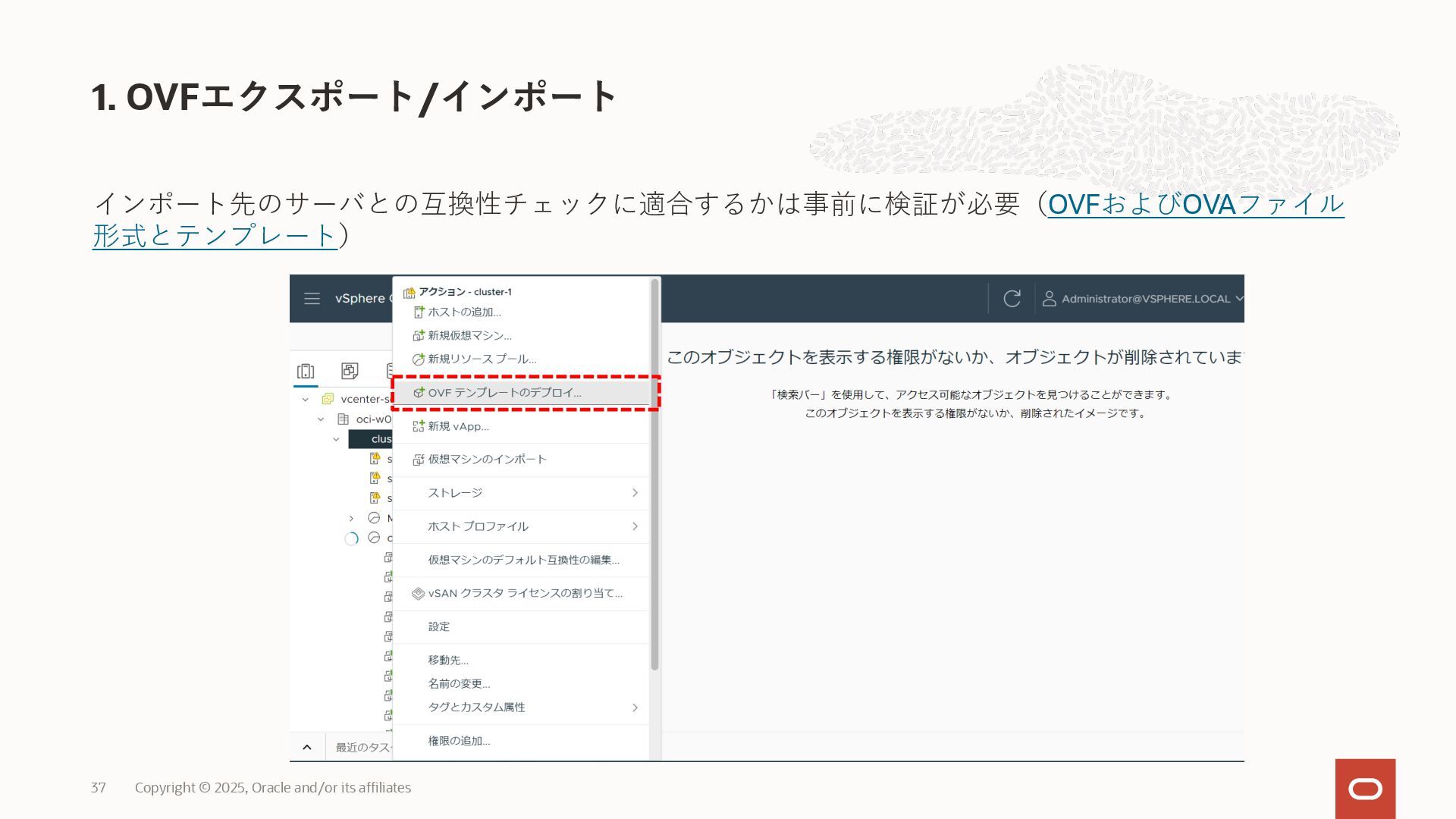1456x819 pixels.
Task: Select the highlighted cluster item in tree
Action: pos(370,439)
